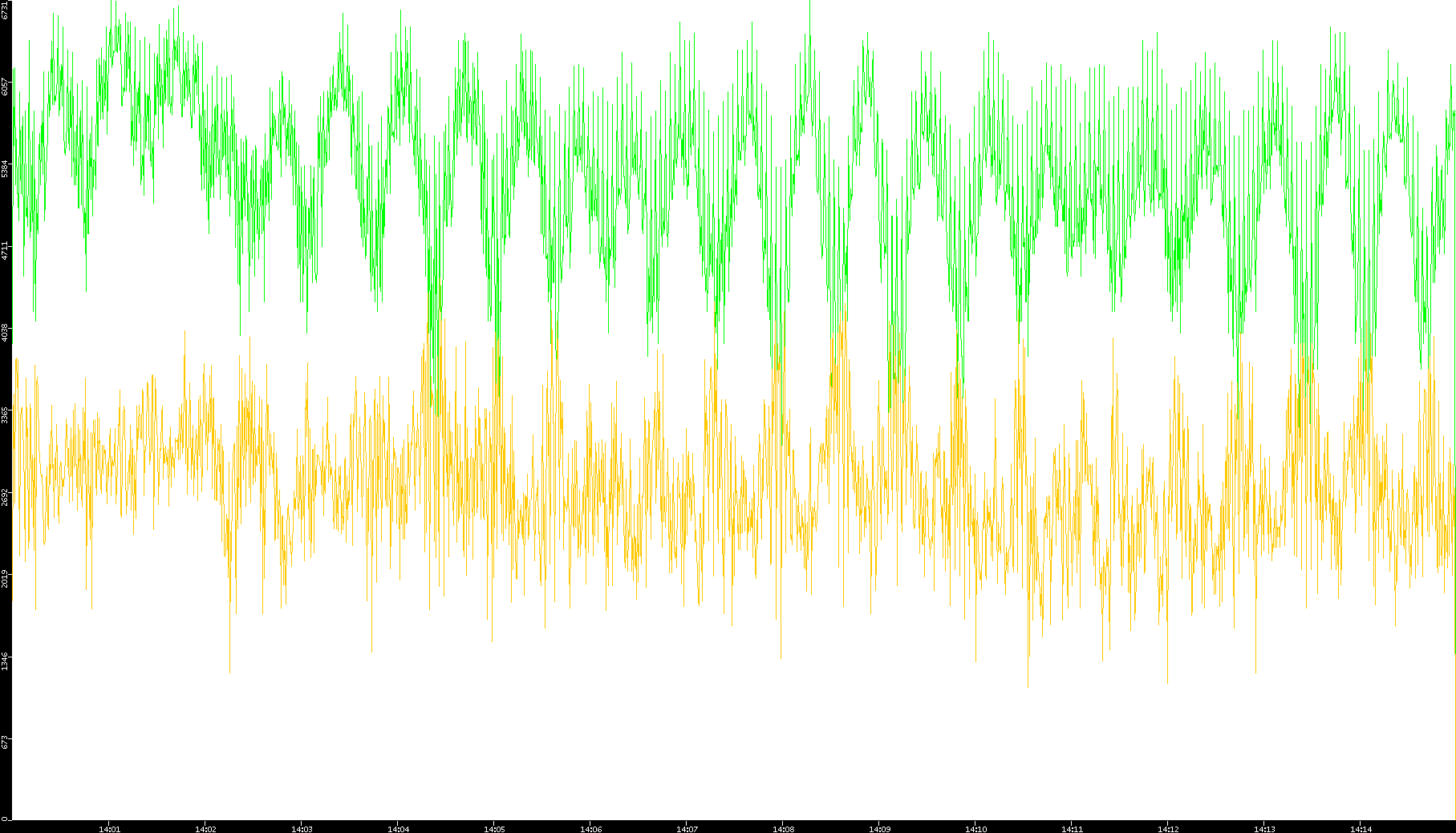This screenshot has width=1456, height=833.
Task: Click the 14:03 label on the time axis
Action: [x=302, y=829]
